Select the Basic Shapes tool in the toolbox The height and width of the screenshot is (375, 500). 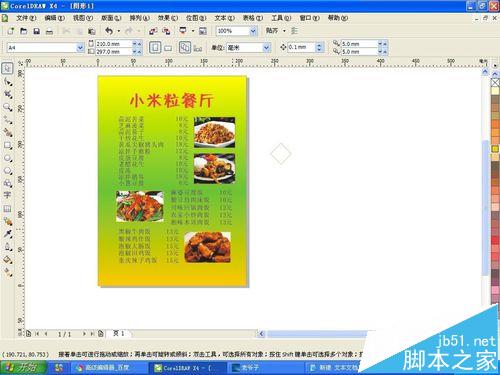(8, 183)
